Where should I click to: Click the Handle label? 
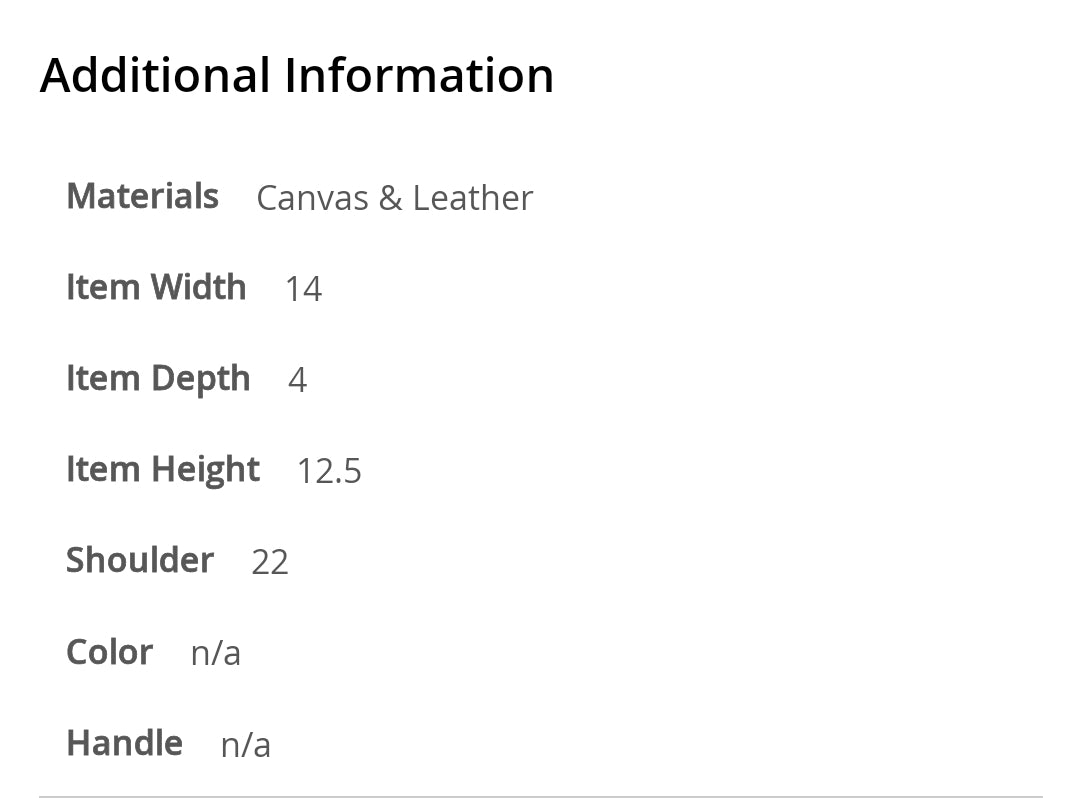pyautogui.click(x=124, y=743)
